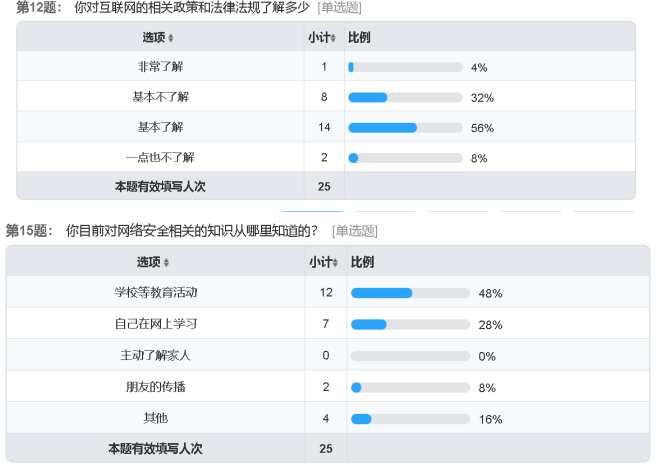Click the [单选题] label beside question 12

(x=340, y=8)
